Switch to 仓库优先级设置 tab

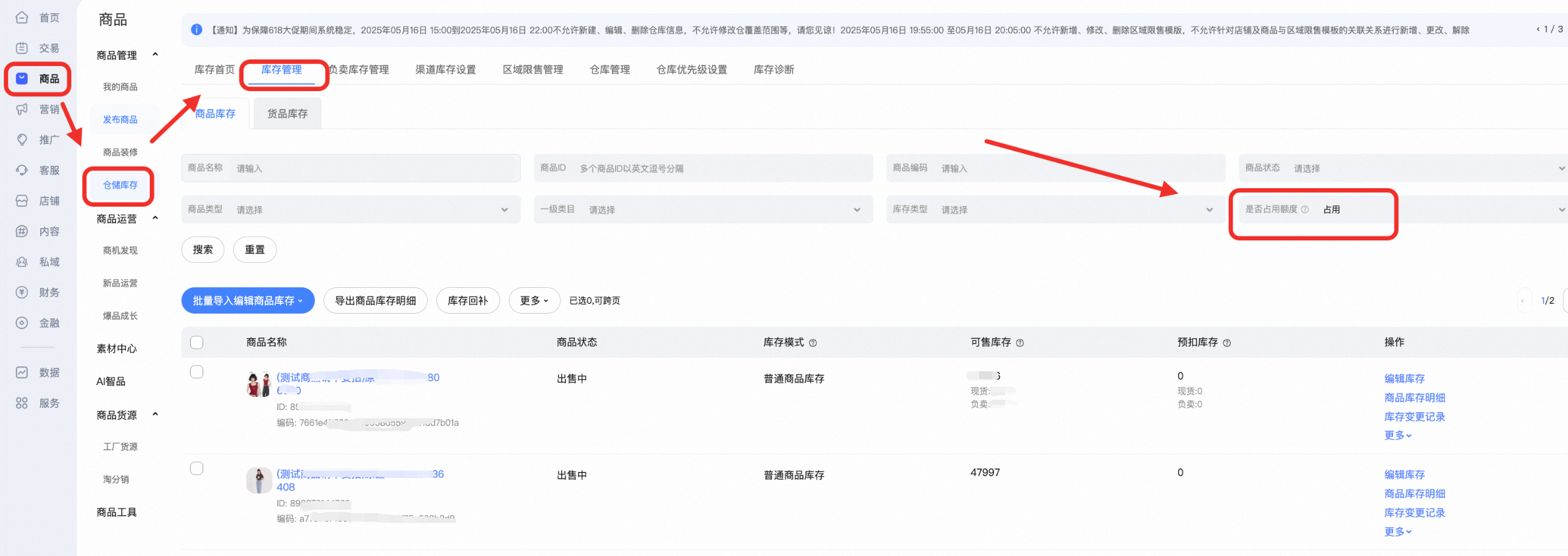[x=692, y=69]
